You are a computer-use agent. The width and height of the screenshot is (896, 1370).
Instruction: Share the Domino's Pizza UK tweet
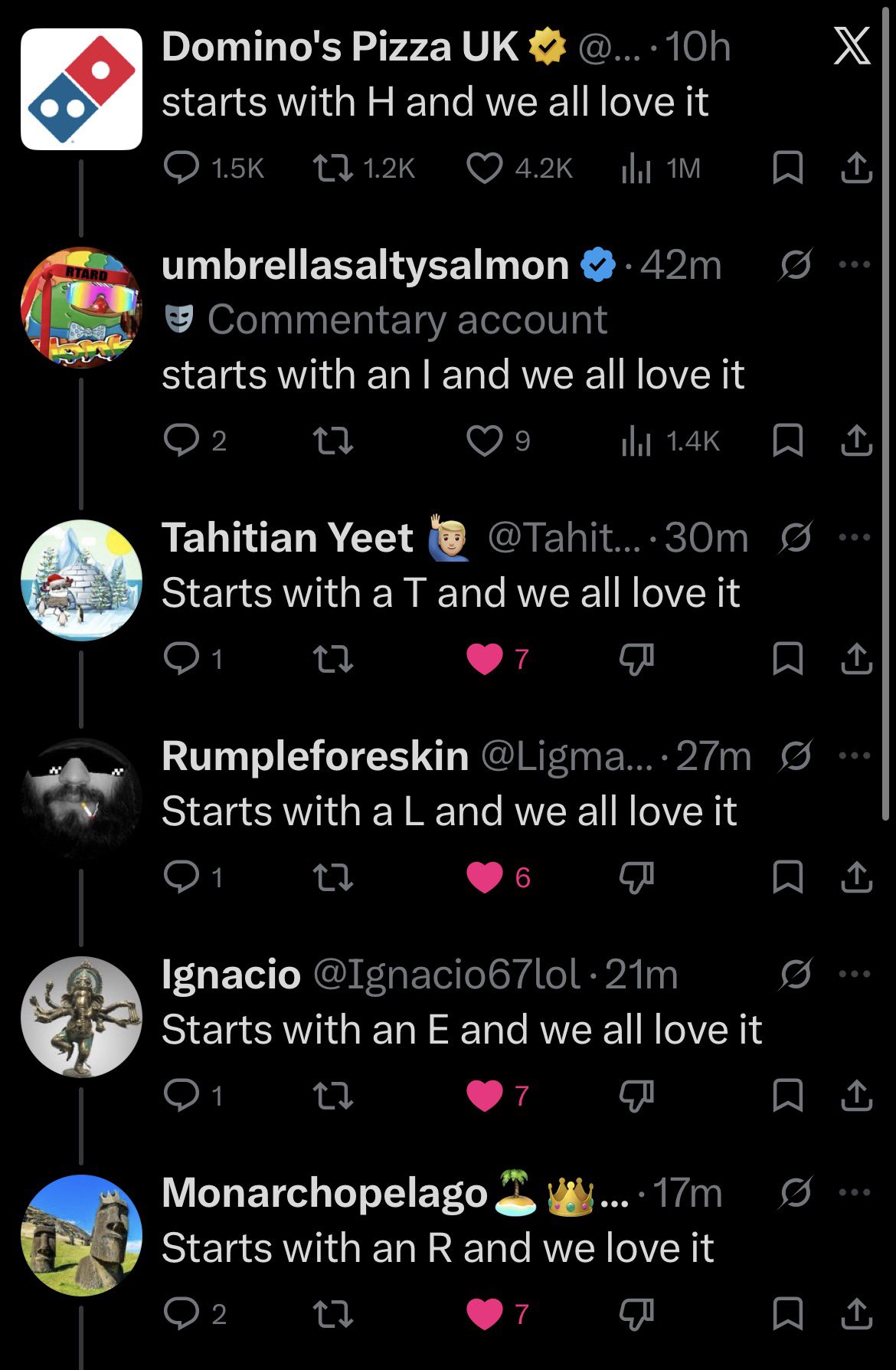tap(856, 168)
